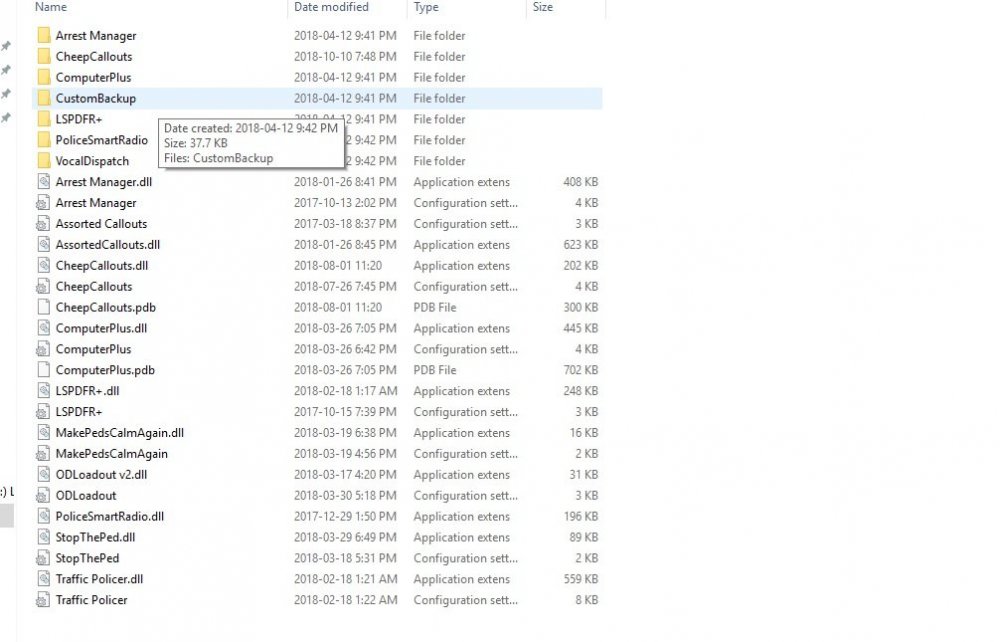The width and height of the screenshot is (1000, 642).
Task: Click the 8 KB size of Traffic Policer config
Action: [x=587, y=600]
